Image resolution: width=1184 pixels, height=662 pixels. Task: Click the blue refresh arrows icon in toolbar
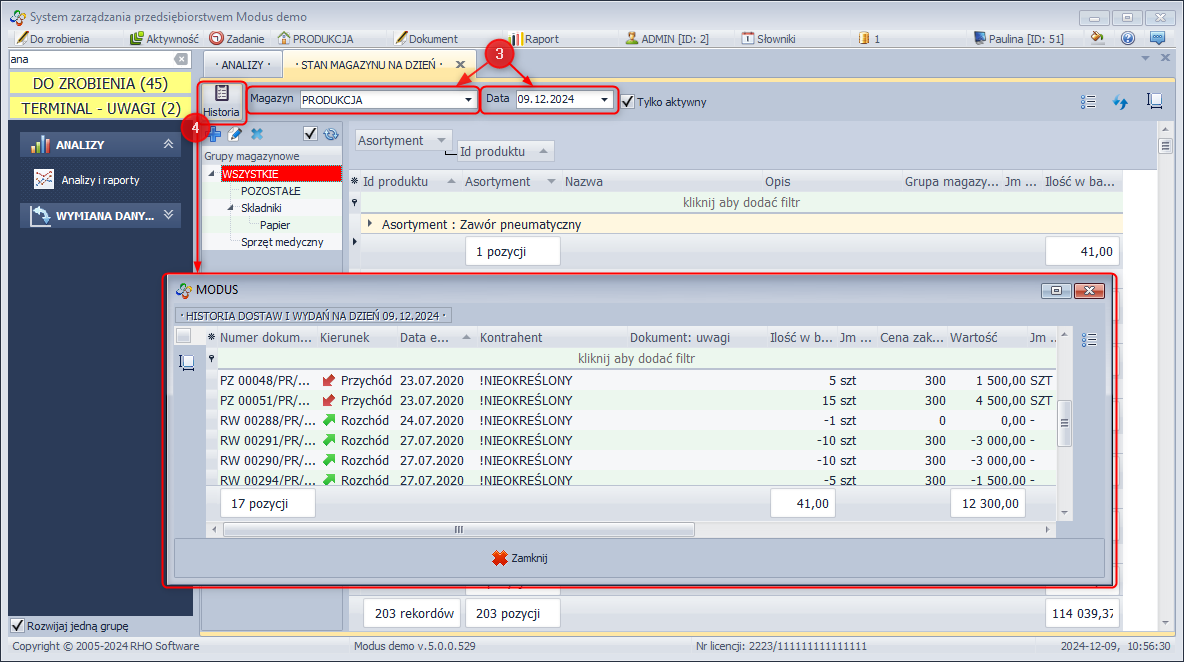coord(1120,101)
